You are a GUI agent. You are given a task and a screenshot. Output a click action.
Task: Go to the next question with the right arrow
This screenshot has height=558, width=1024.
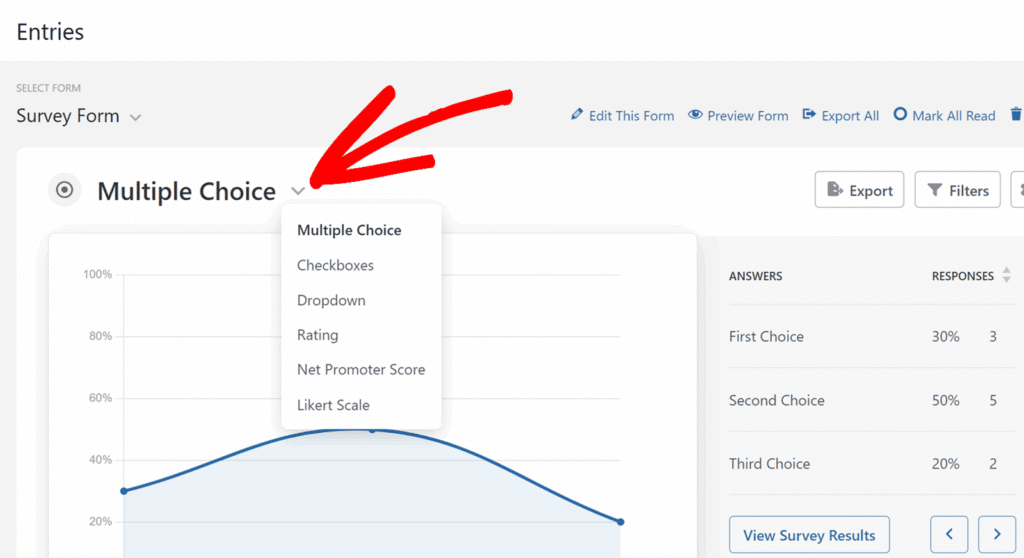click(996, 534)
